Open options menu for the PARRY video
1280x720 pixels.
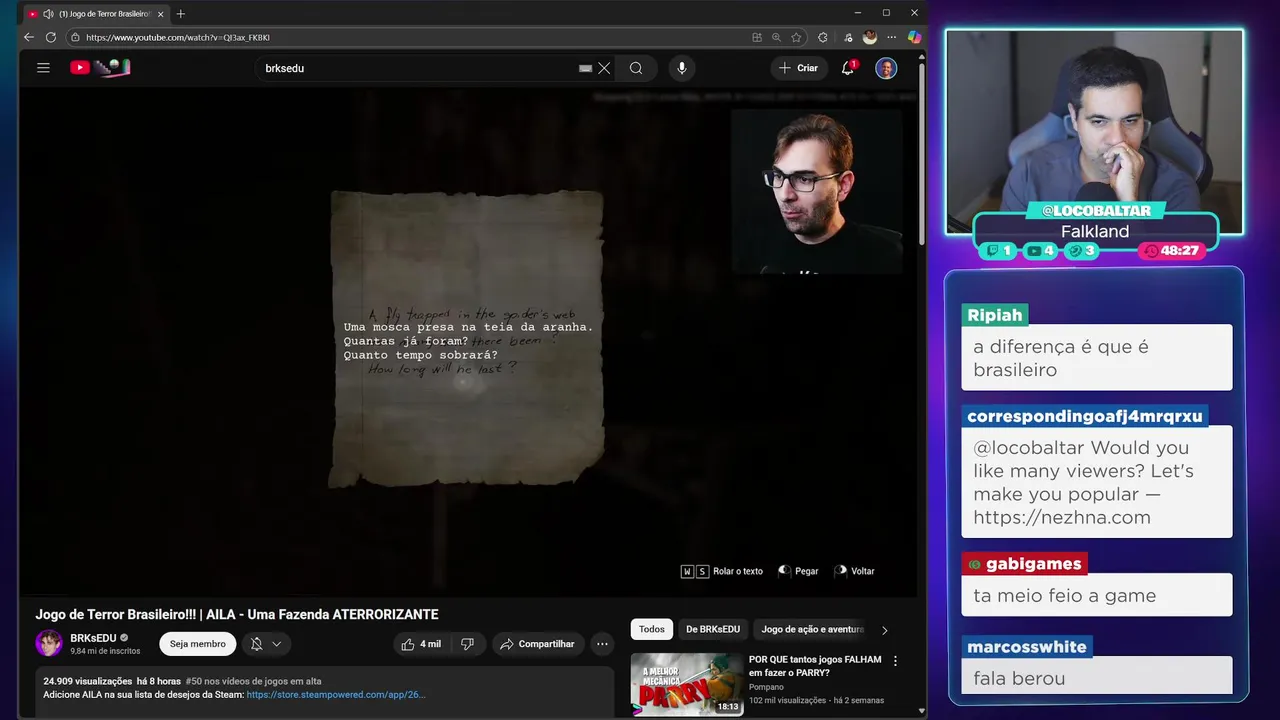[895, 661]
